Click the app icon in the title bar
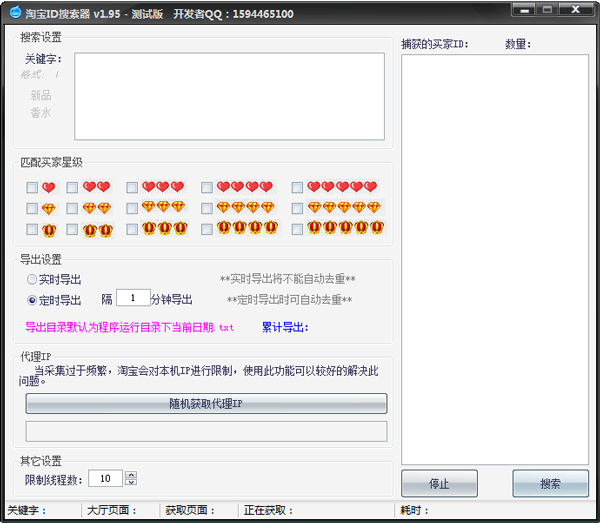The height and width of the screenshot is (523, 600). (14, 13)
